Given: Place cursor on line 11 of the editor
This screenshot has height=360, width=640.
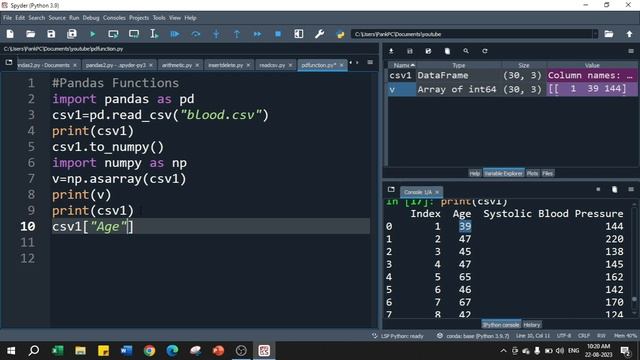Looking at the screenshot, I should [x=210, y=242].
